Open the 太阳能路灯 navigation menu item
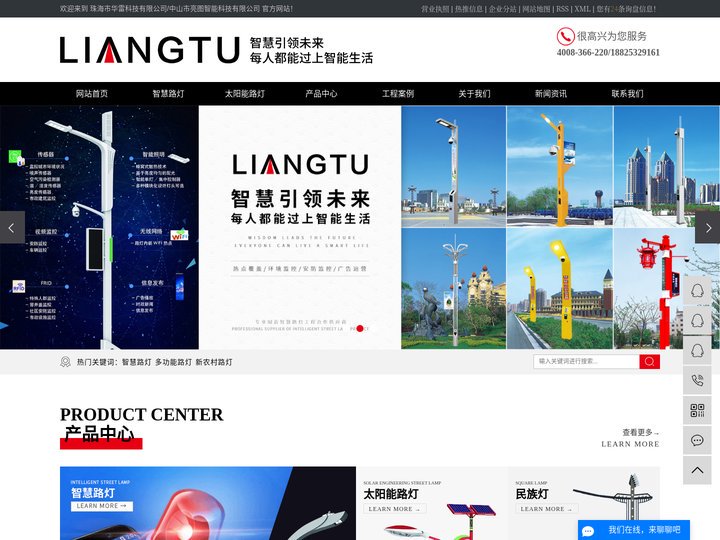Viewport: 720px width, 540px height. [245, 94]
